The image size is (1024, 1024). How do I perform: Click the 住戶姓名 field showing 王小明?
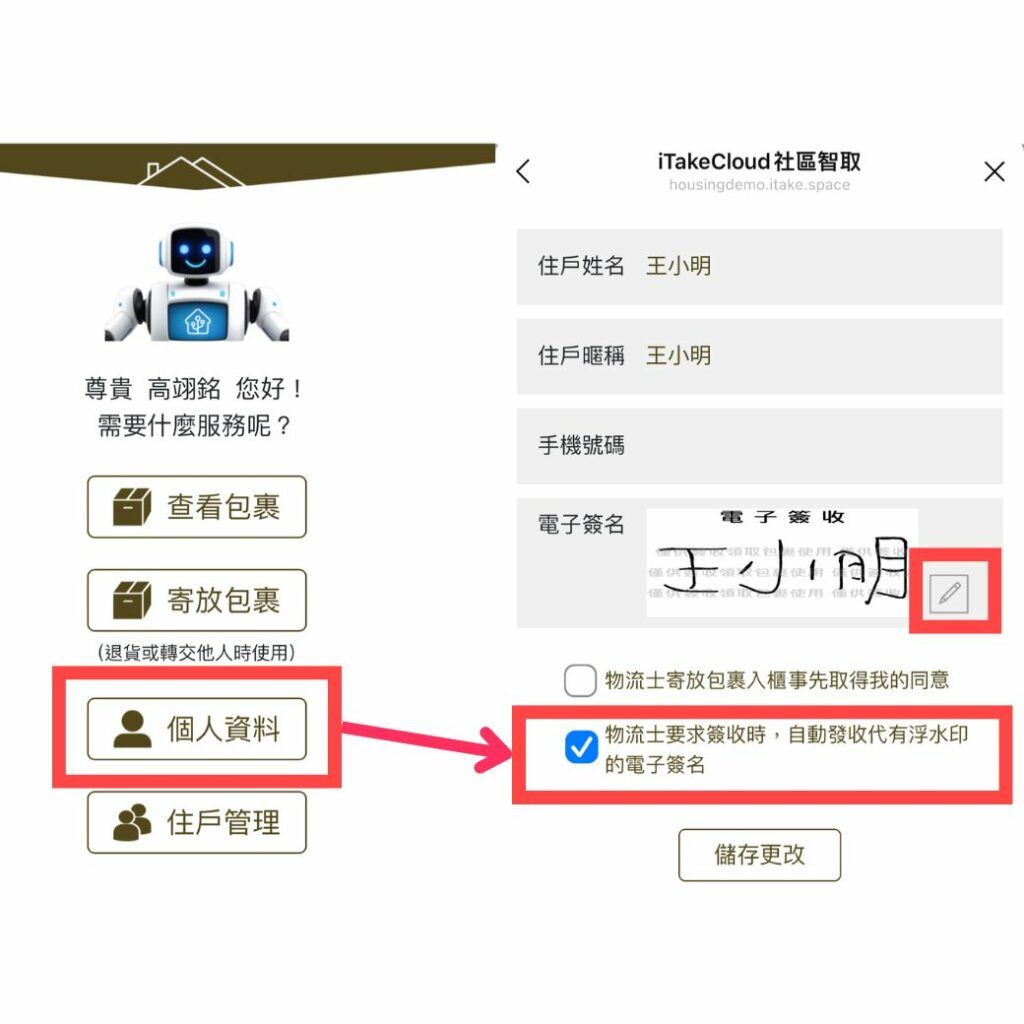[x=760, y=266]
